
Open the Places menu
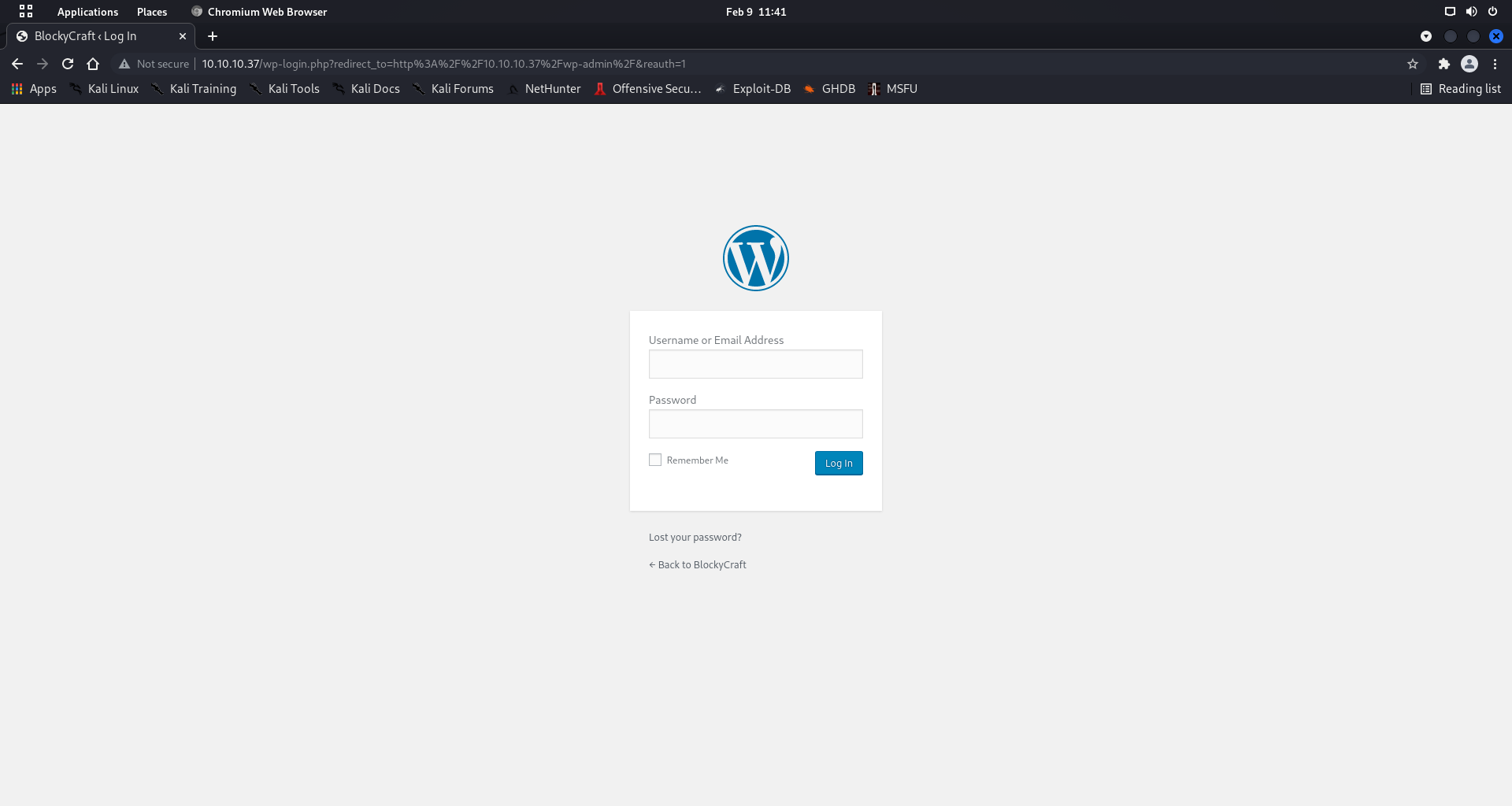[152, 12]
